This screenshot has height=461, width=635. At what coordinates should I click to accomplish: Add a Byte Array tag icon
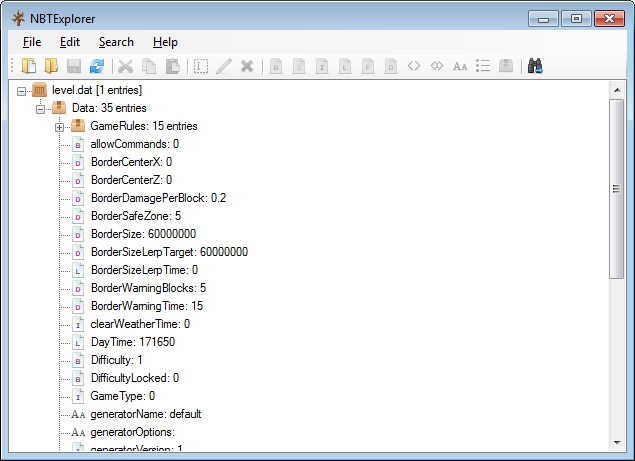(x=414, y=66)
